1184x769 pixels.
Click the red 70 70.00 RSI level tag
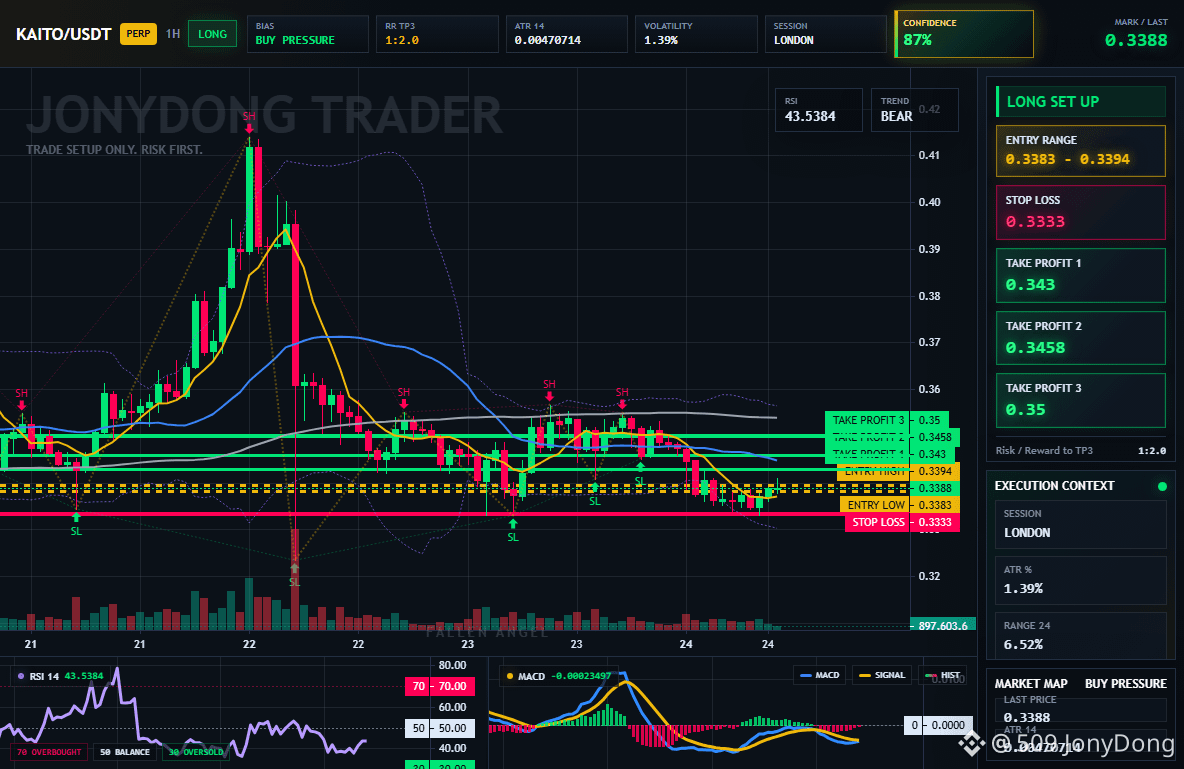(x=440, y=686)
